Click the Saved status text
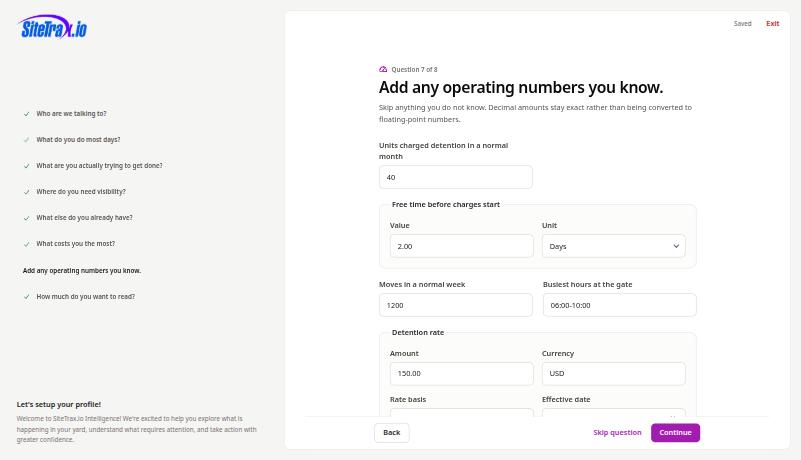 point(742,24)
